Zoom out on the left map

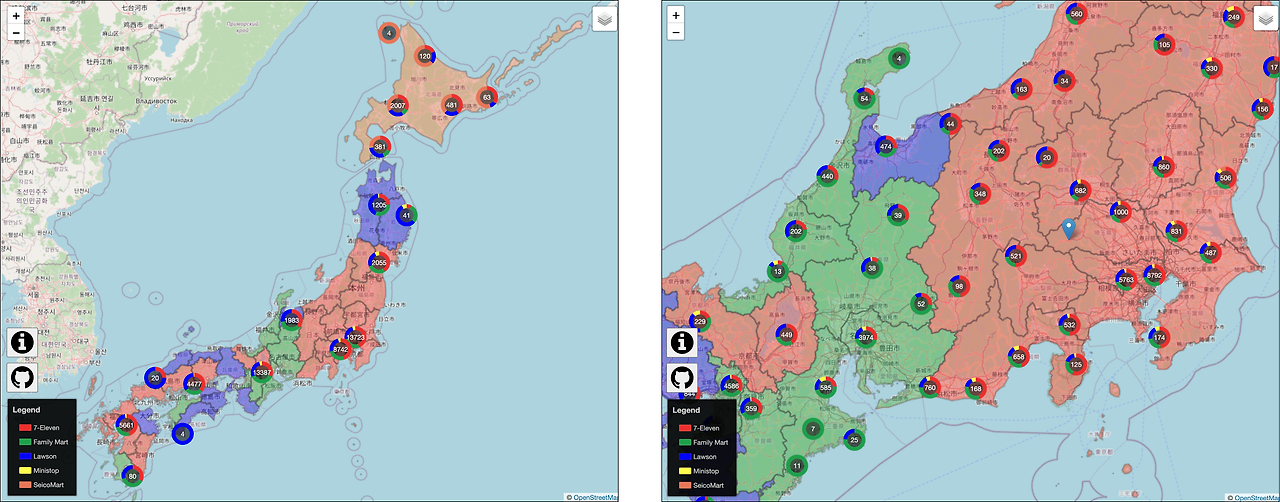click(16, 32)
